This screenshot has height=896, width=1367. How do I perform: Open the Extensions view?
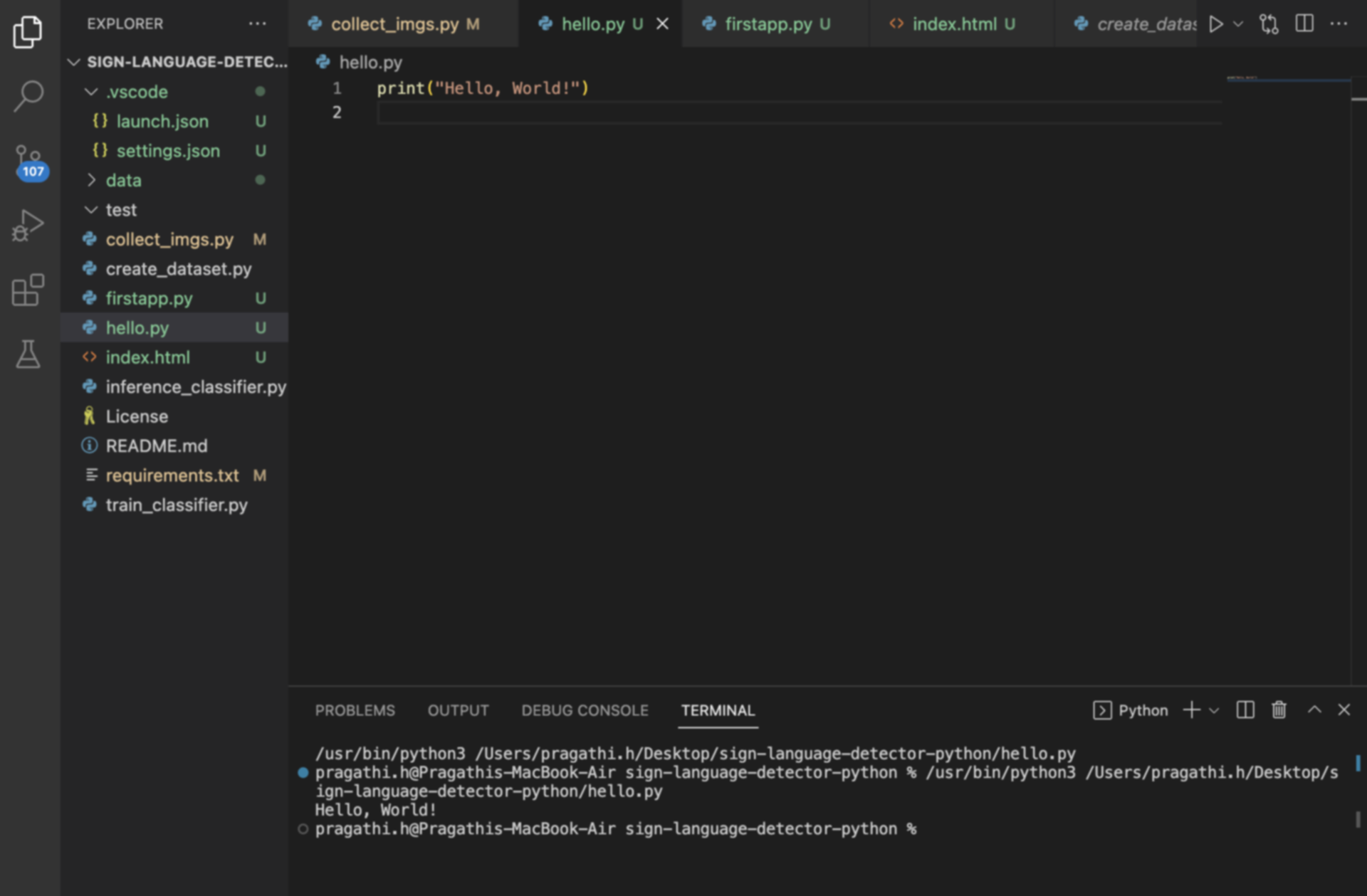[x=28, y=290]
